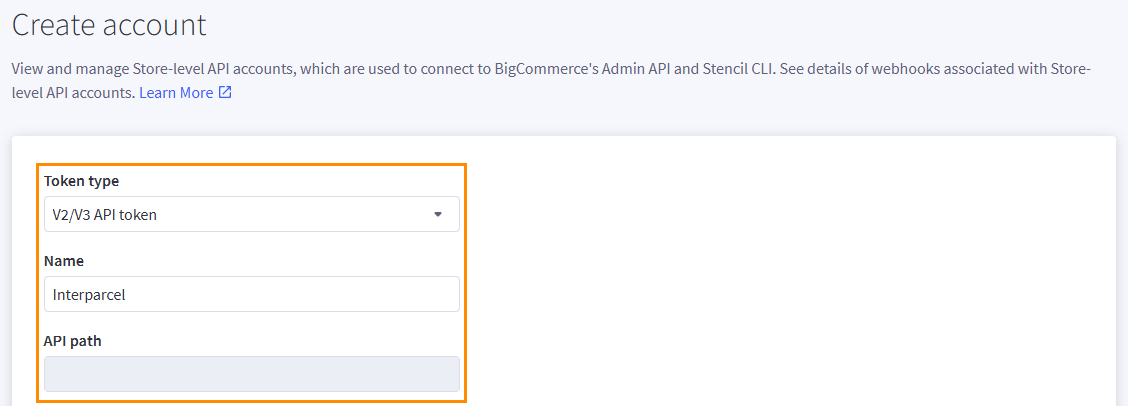Select the V2/V3 API token value text

(x=104, y=214)
